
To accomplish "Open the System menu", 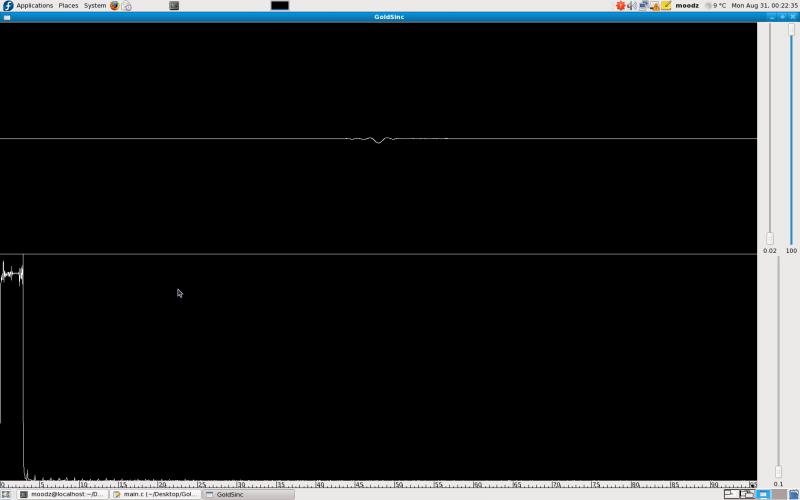I will pos(95,6).
